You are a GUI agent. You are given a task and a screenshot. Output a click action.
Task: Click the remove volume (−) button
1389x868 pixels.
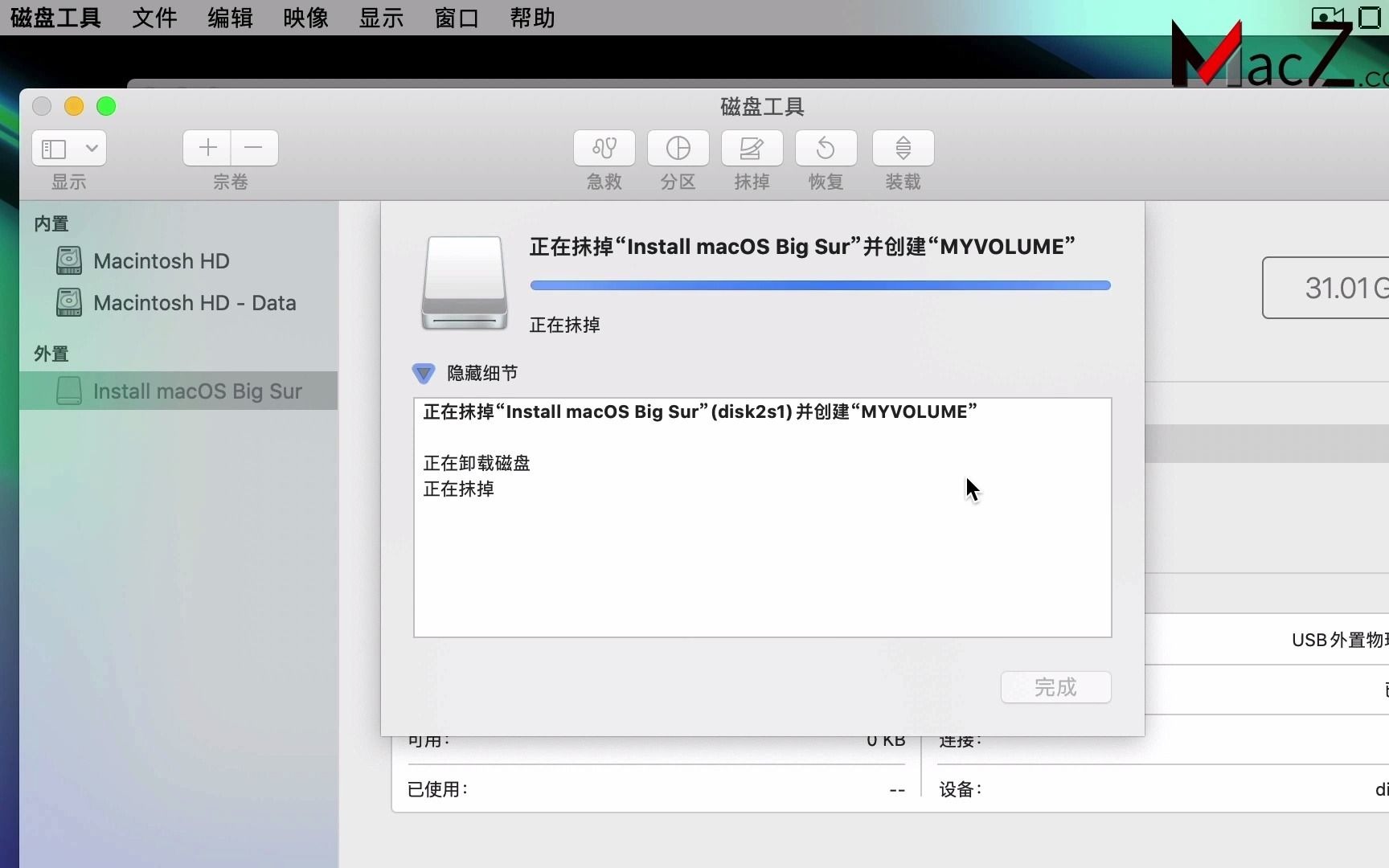pyautogui.click(x=254, y=148)
